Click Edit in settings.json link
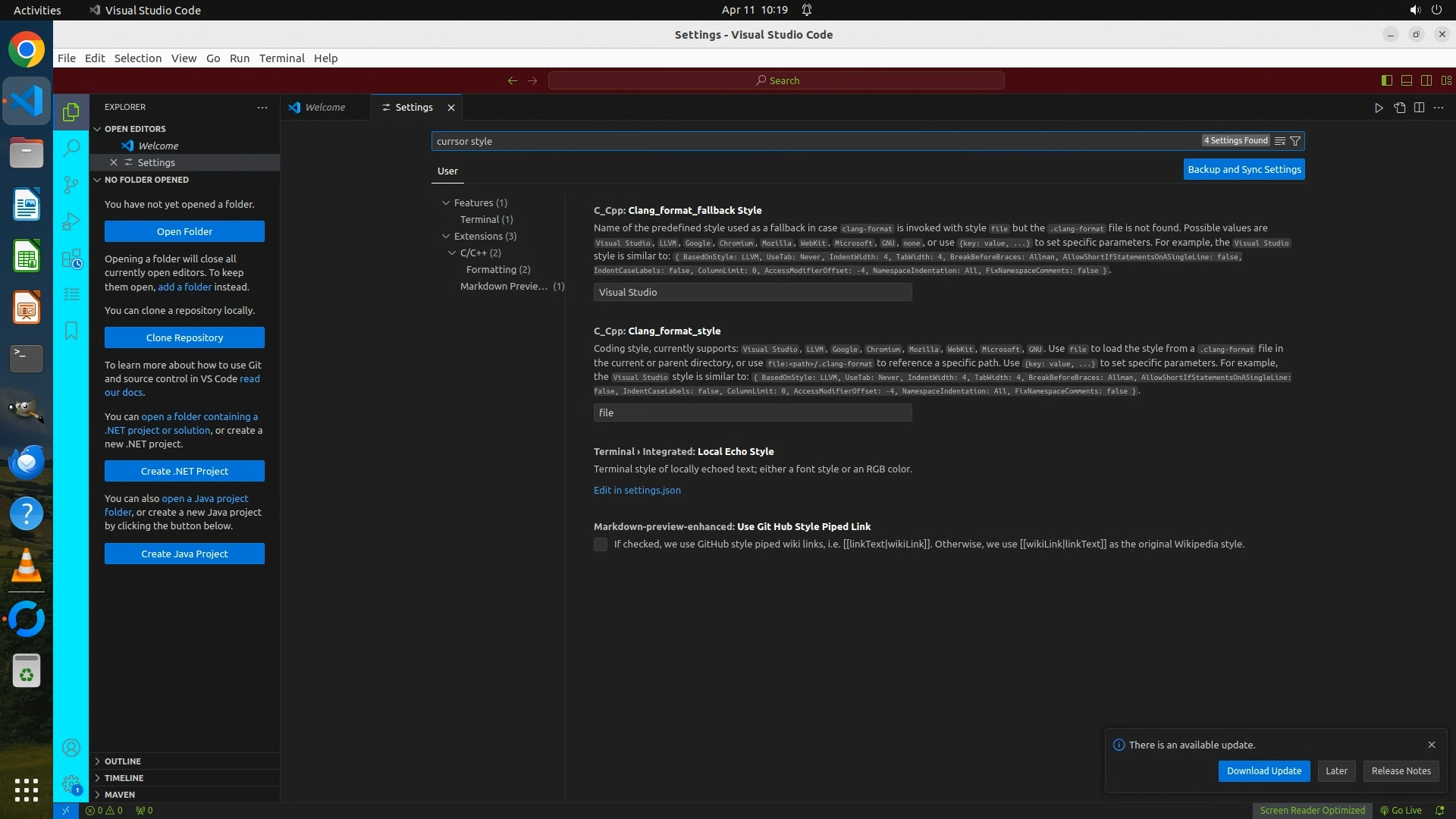The image size is (1456, 819). coord(637,490)
